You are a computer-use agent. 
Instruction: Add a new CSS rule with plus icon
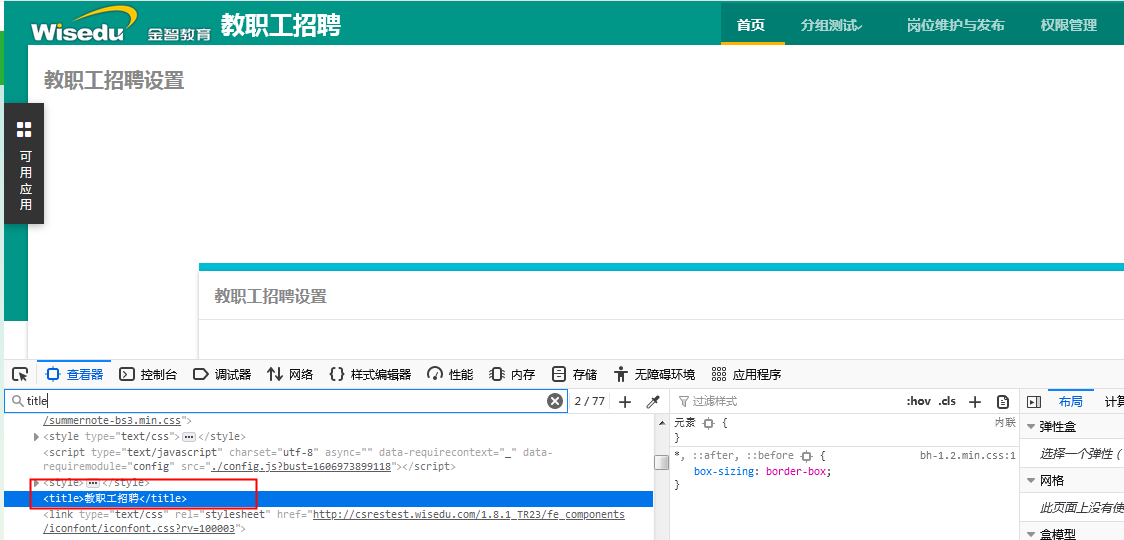point(975,402)
